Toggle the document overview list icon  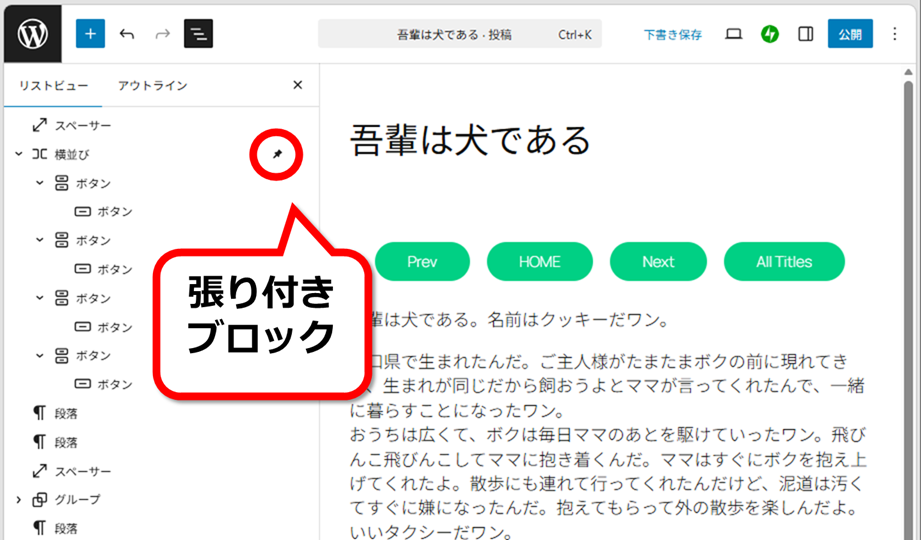(x=198, y=34)
